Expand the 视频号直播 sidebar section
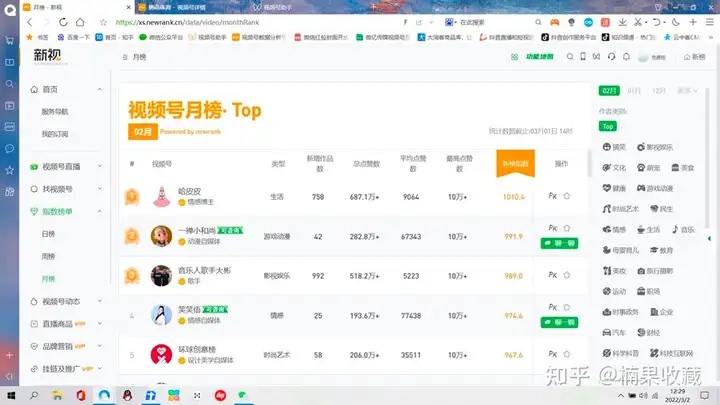Viewport: 720px width, 405px height. (100, 166)
